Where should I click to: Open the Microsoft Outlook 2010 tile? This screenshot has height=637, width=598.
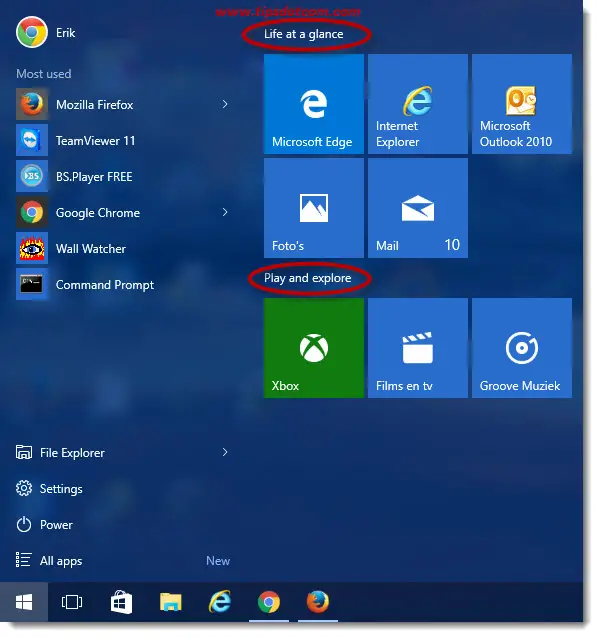pyautogui.click(x=522, y=104)
